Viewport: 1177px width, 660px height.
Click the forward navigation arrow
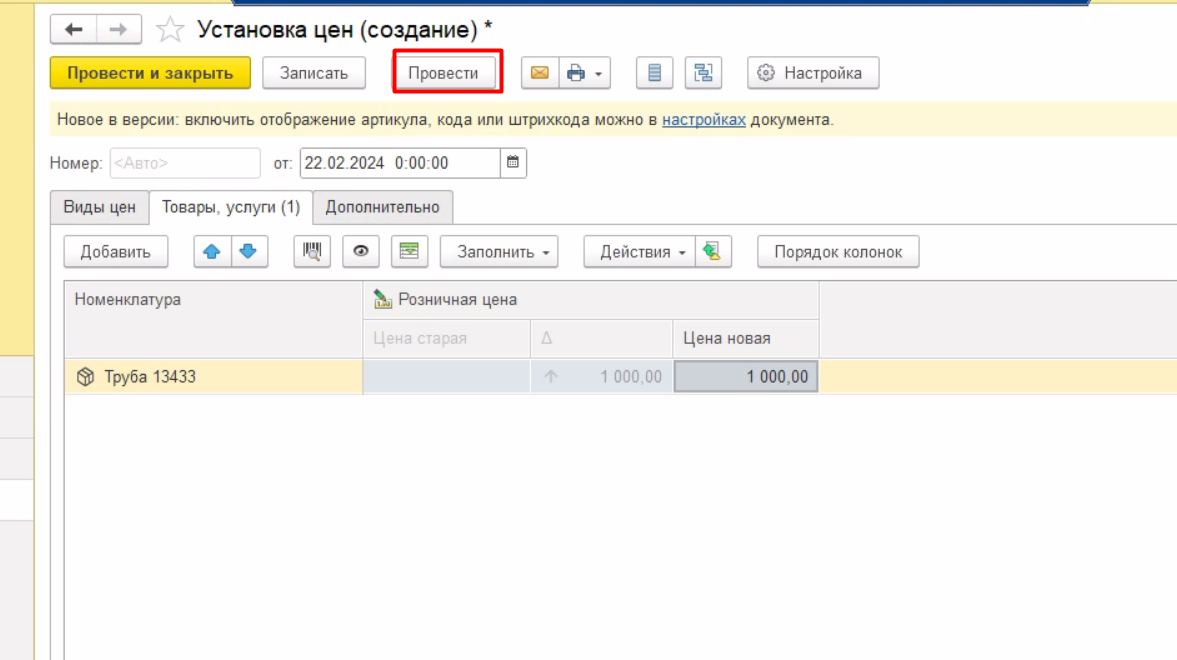pyautogui.click(x=118, y=30)
